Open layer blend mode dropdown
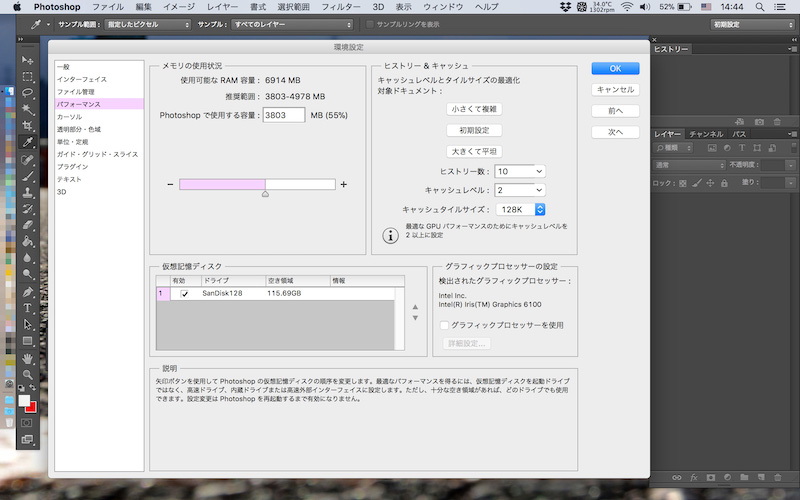800x500 pixels. pos(689,165)
